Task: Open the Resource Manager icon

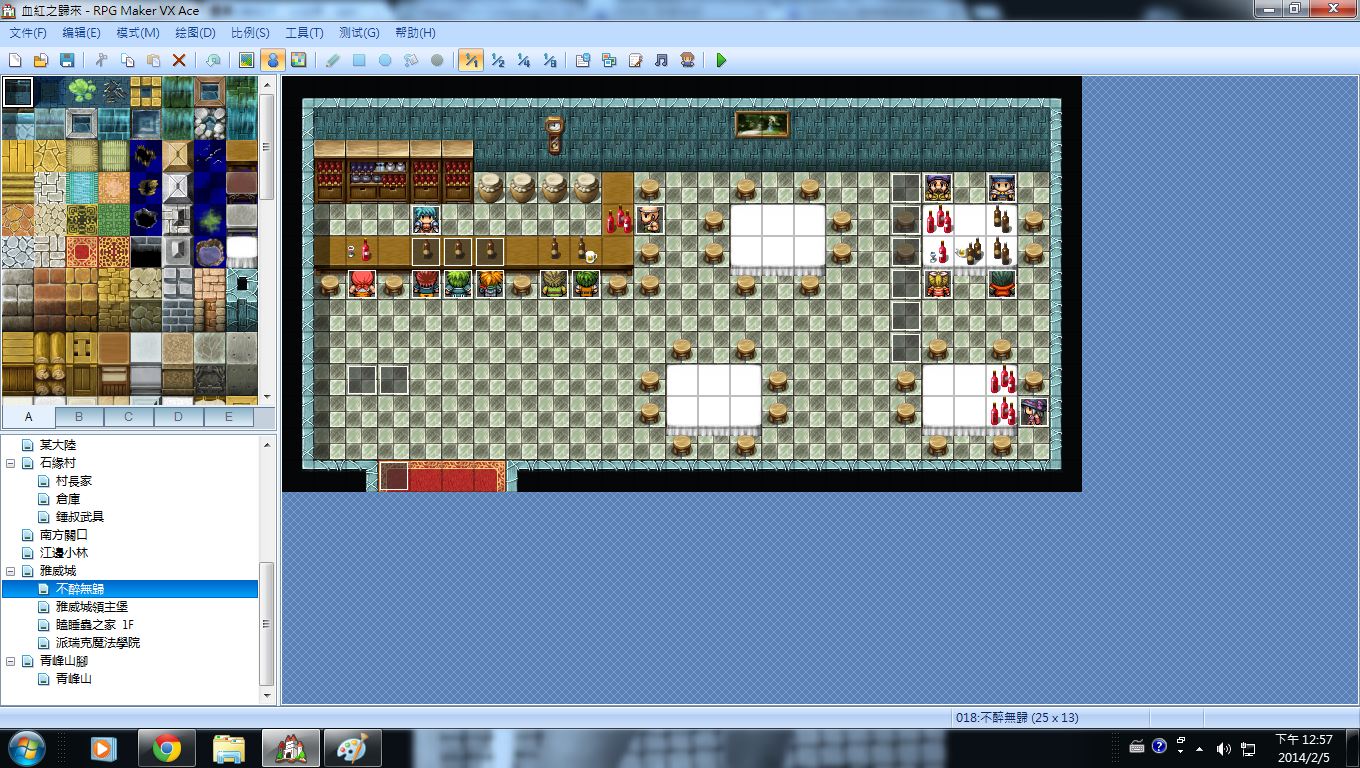Action: 609,60
